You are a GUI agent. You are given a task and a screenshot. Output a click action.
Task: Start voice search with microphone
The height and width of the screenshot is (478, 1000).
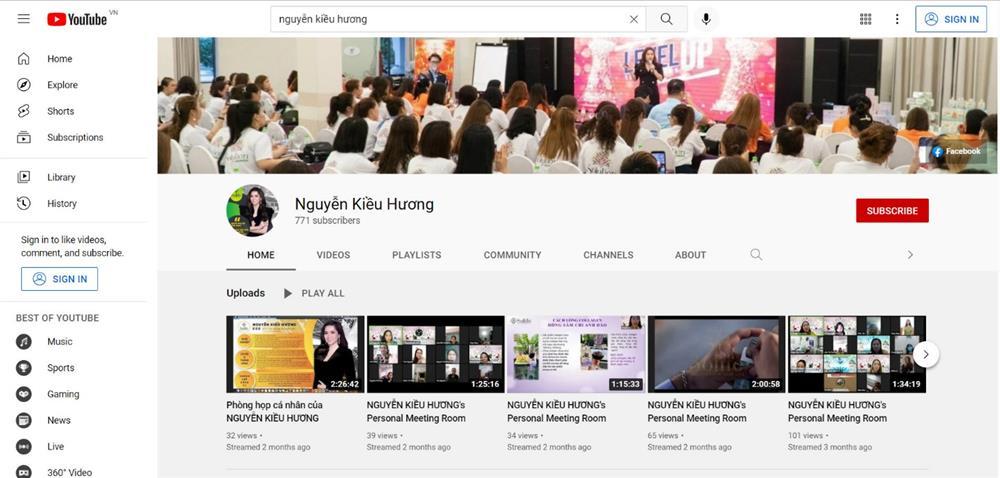point(705,19)
